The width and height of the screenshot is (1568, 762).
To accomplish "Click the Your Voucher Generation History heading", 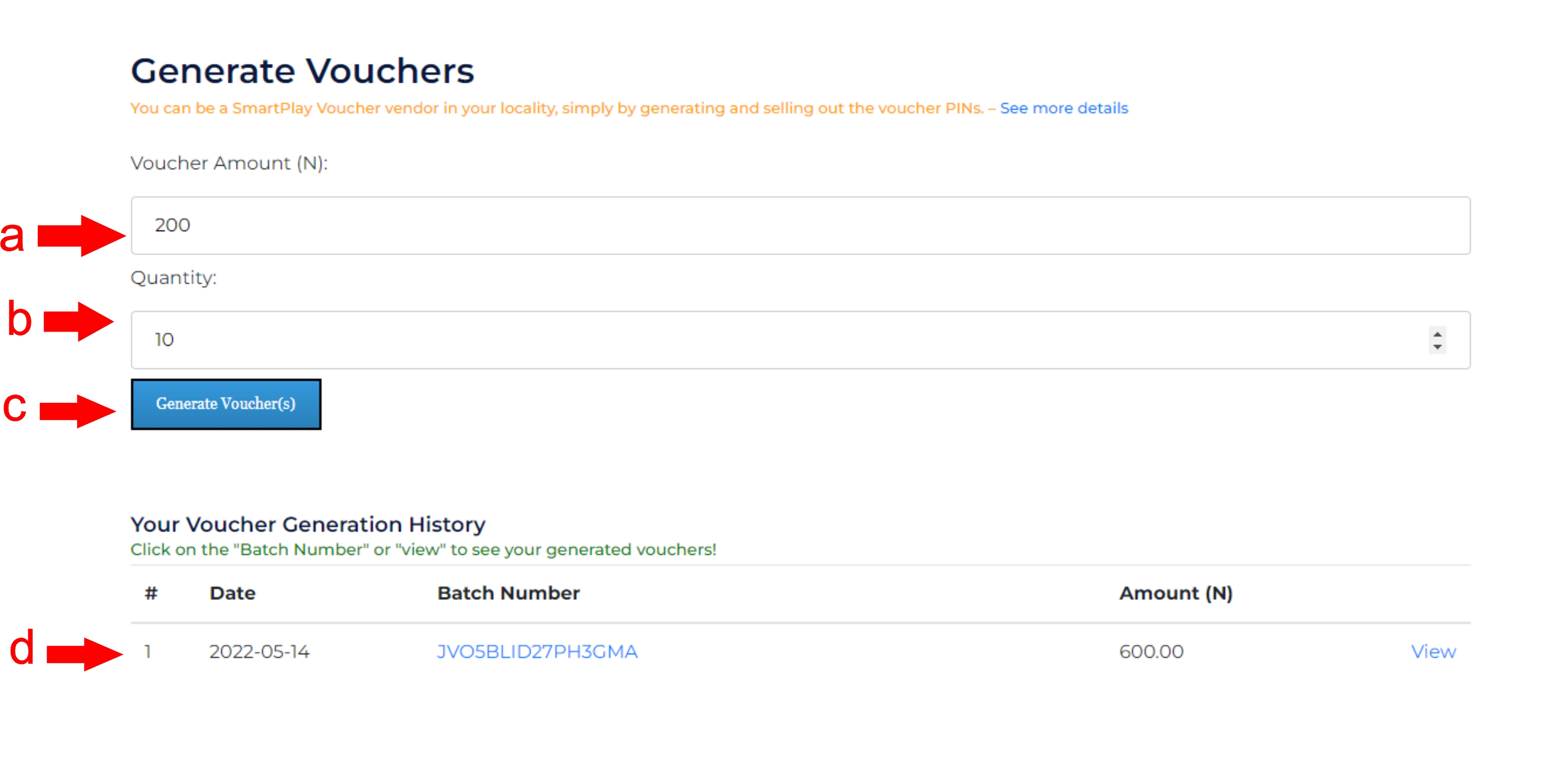I will (x=308, y=524).
